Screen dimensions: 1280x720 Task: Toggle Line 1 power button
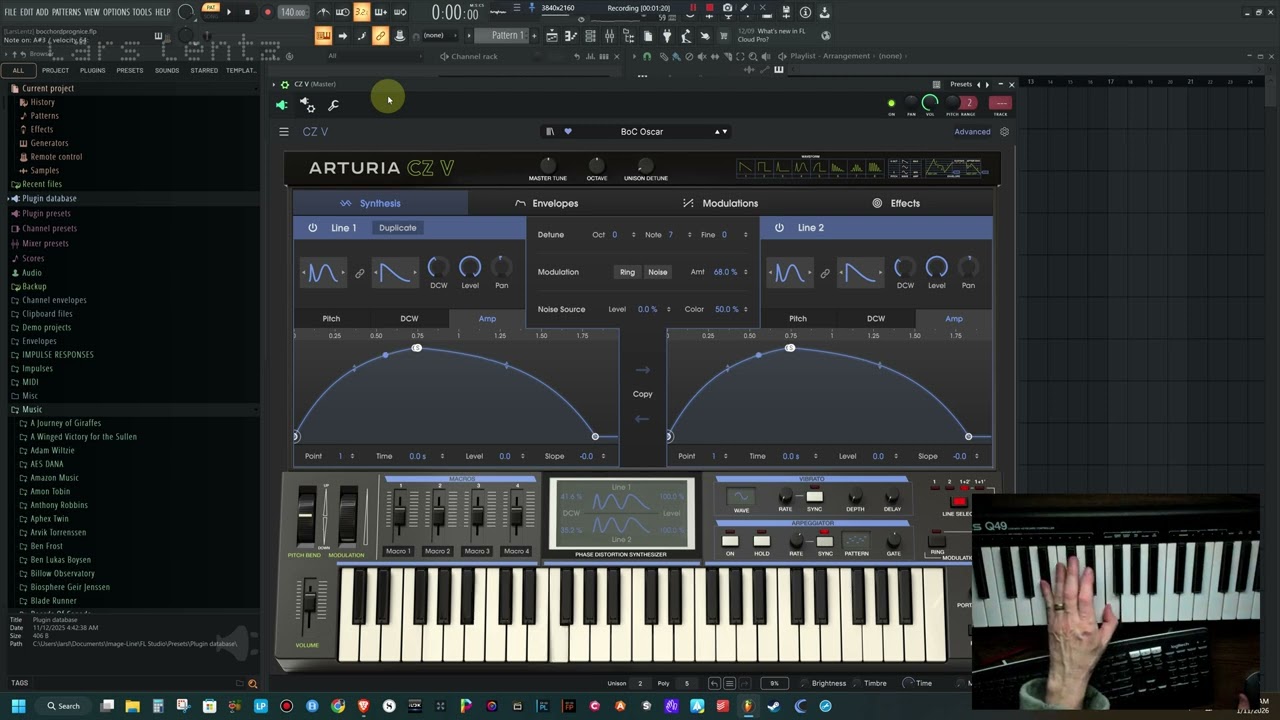[312, 228]
